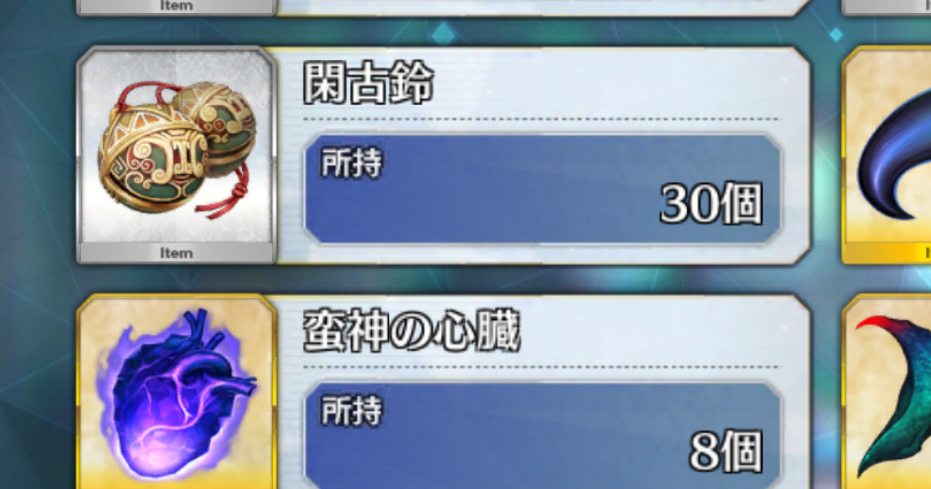Click the 8個 owned count
Viewport: 931px width, 489px height.
(726, 452)
